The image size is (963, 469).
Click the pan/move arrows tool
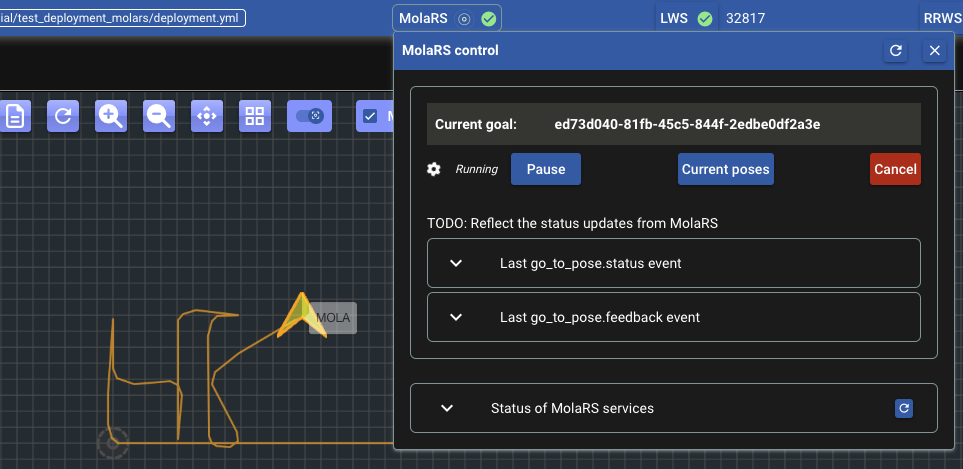click(x=206, y=116)
